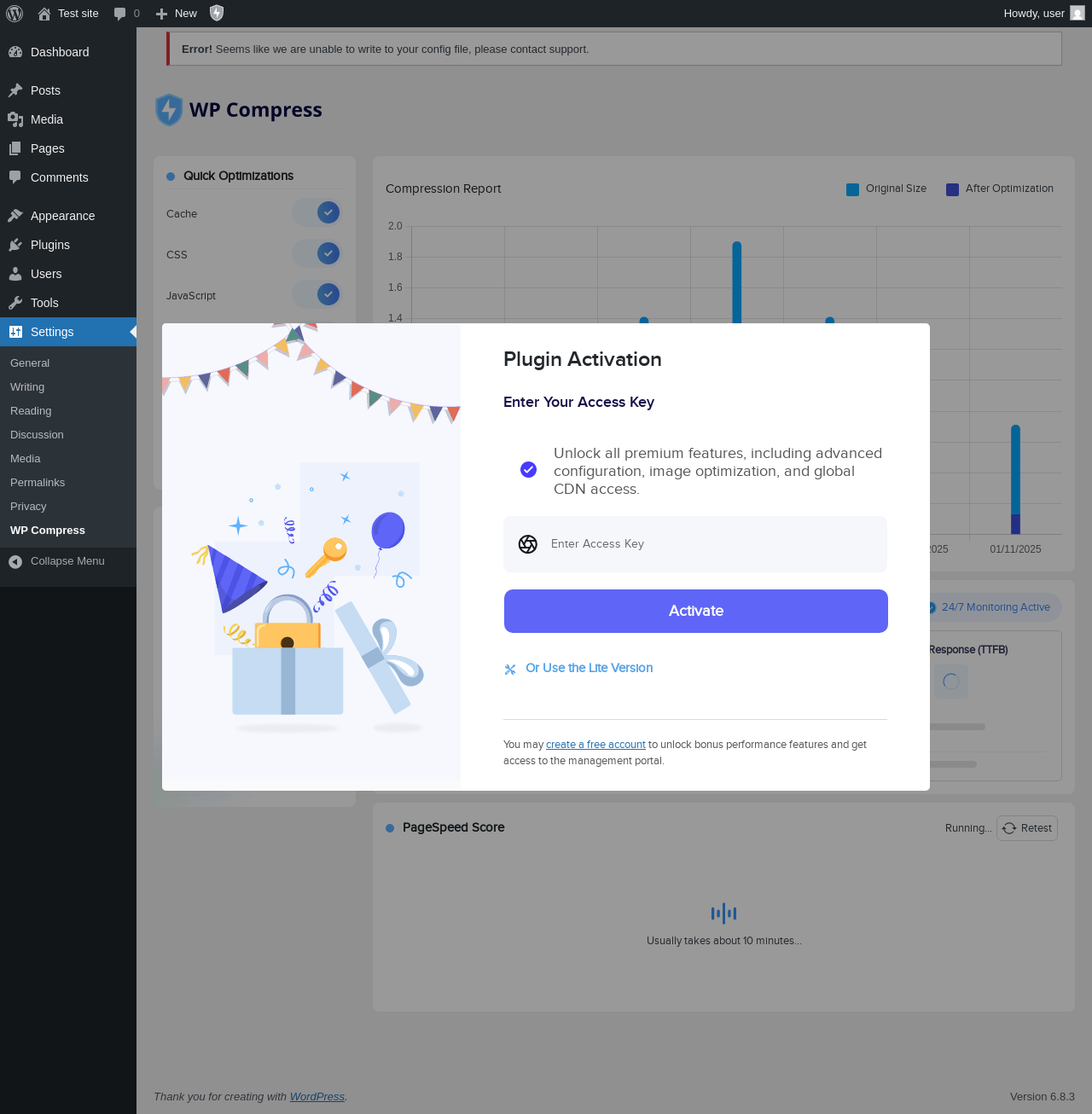1092x1114 pixels.
Task: Click the WP Compress shield logo in header
Action: point(169,110)
